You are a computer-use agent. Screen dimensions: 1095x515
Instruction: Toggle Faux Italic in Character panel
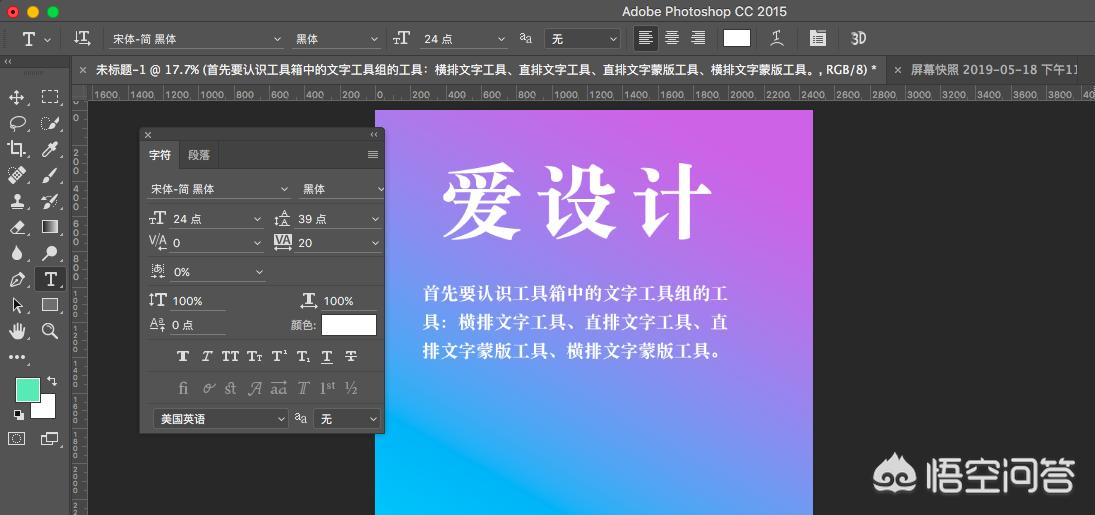click(x=207, y=356)
